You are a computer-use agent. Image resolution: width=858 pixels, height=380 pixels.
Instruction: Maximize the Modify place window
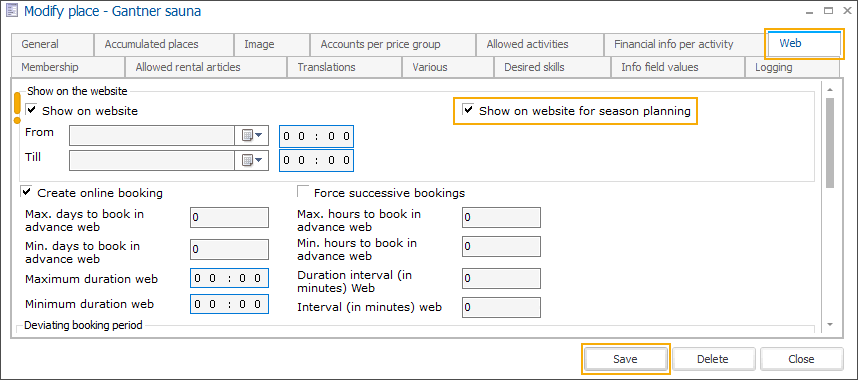click(x=828, y=11)
